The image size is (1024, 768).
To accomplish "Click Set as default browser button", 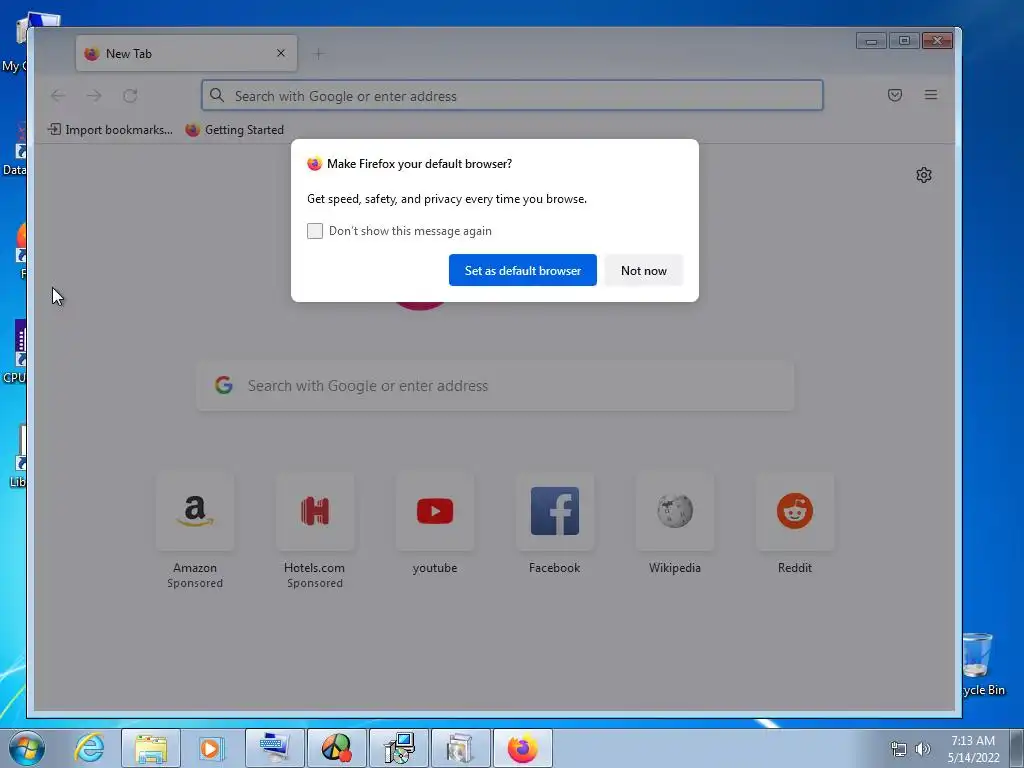I will pyautogui.click(x=522, y=270).
